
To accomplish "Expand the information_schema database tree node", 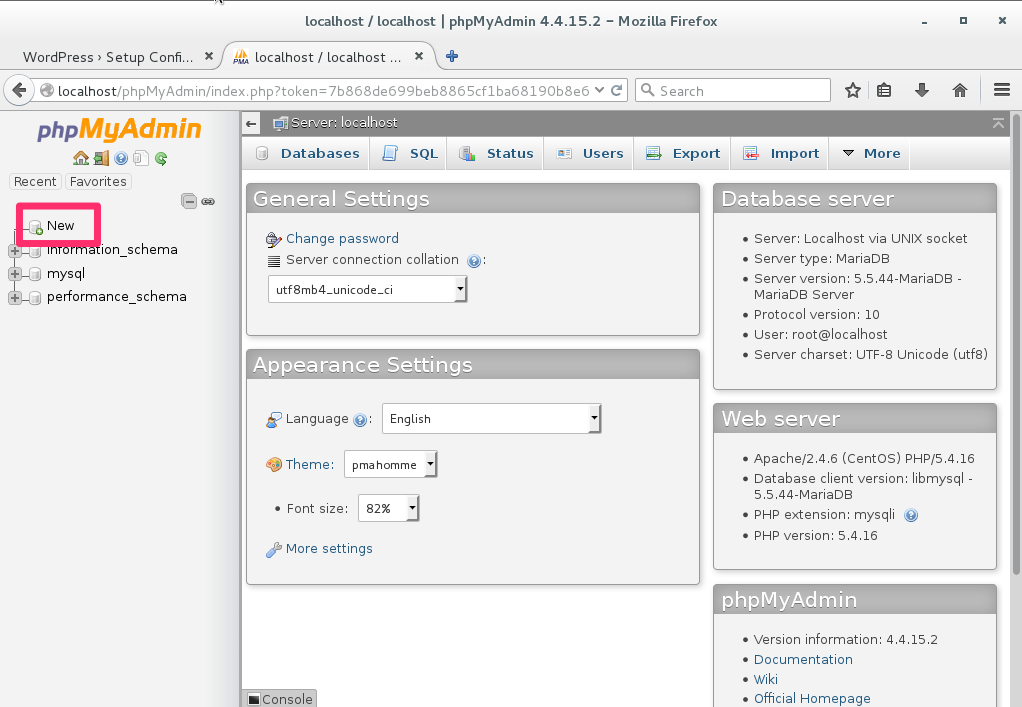I will point(14,251).
